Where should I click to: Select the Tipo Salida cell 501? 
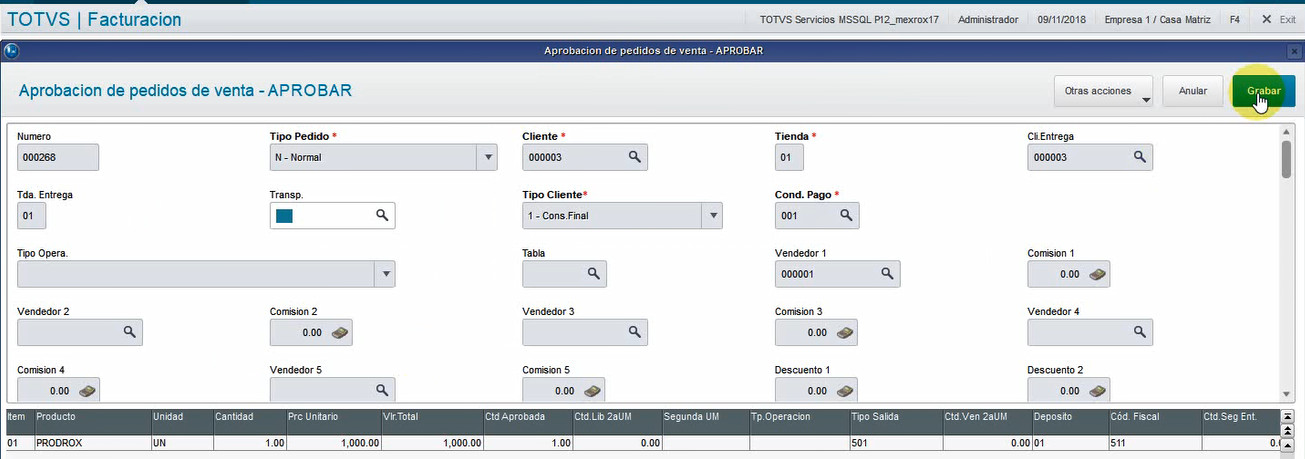[895, 441]
